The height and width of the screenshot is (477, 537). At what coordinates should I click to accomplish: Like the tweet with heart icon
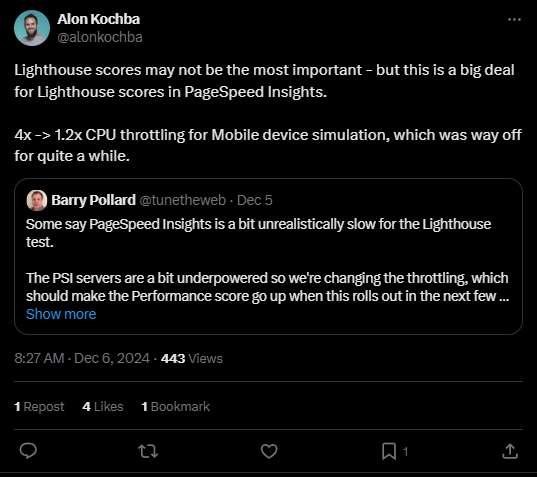269,451
